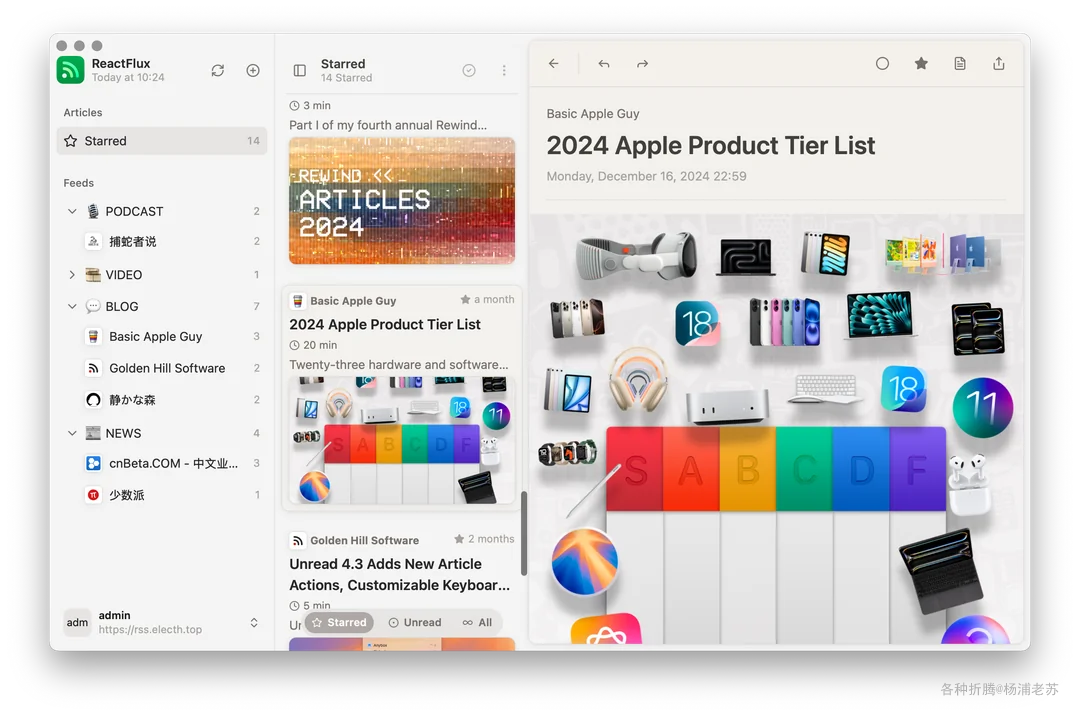
Task: Click the ReactFlux app logo icon
Action: (70, 70)
